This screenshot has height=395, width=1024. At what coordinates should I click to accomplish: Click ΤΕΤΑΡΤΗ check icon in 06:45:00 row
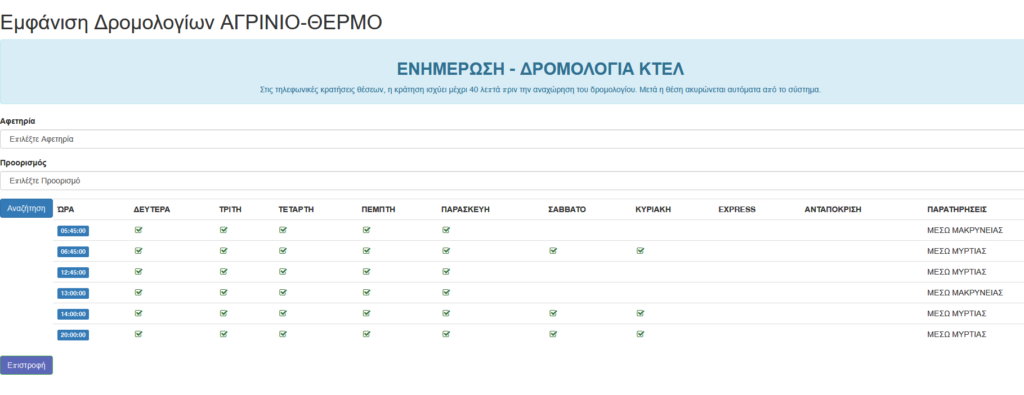[283, 251]
